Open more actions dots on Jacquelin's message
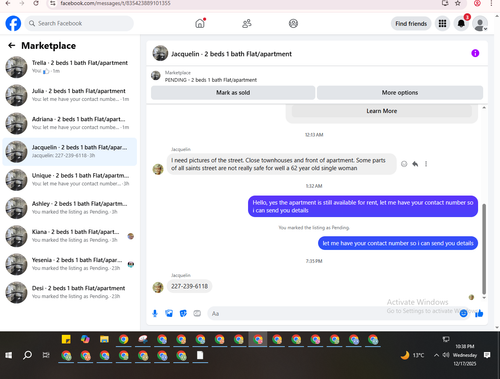This screenshot has width=500, height=379. point(426,164)
